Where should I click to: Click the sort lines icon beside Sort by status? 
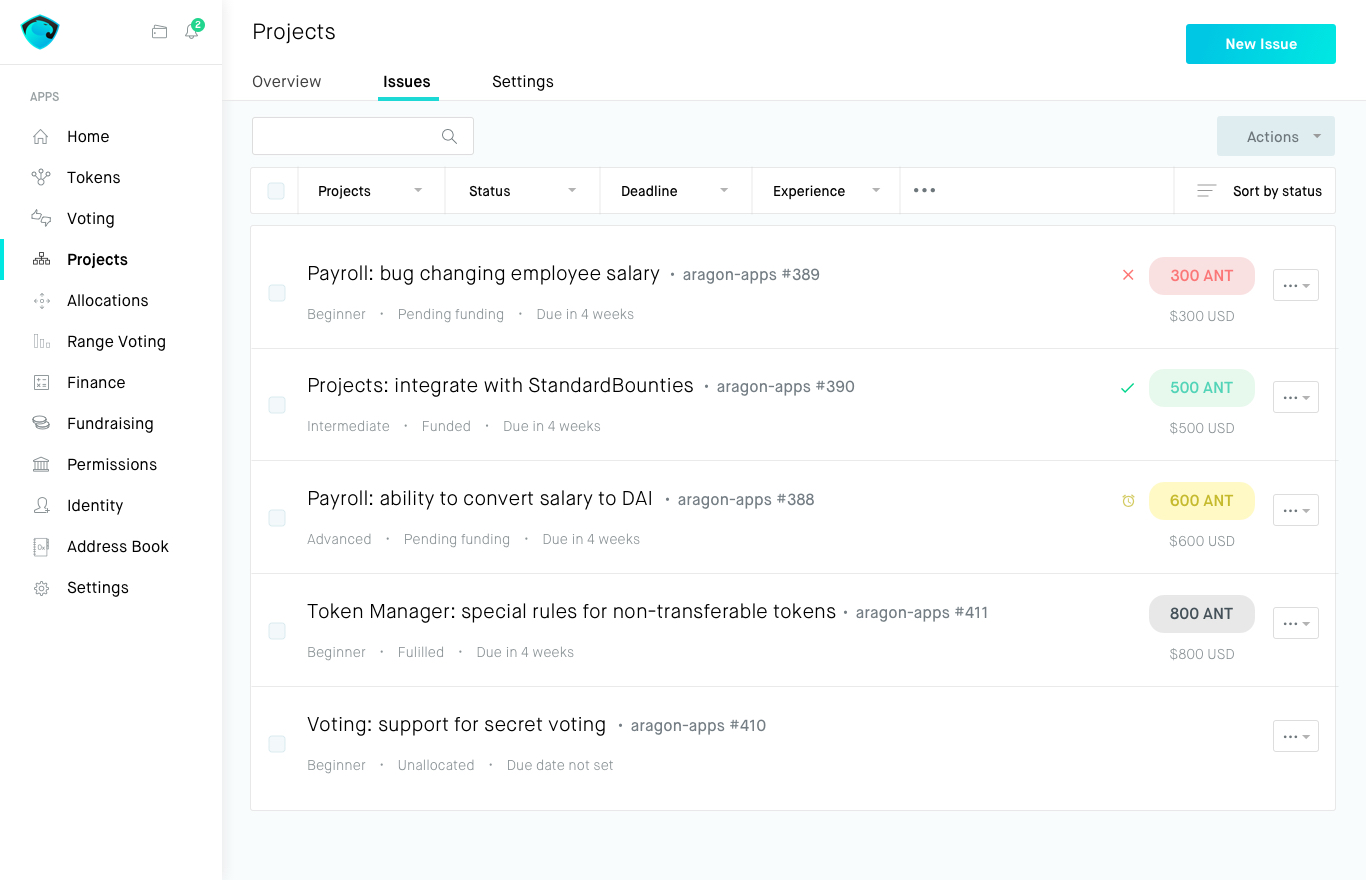(1207, 191)
